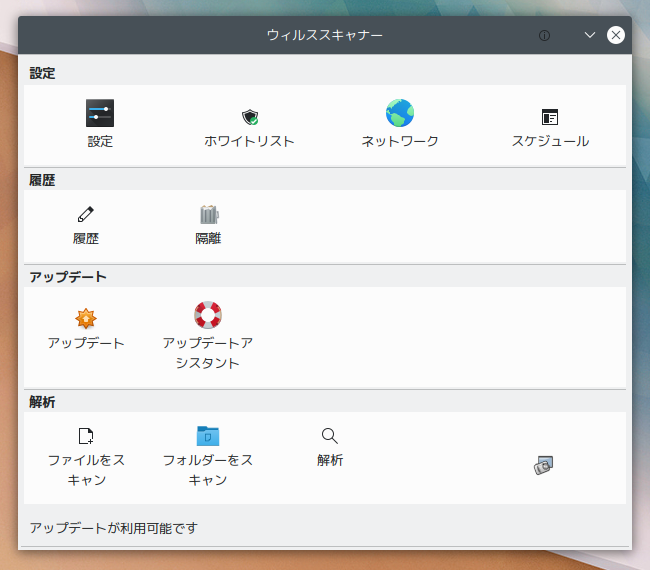Click the アップデート section header text

click(68, 277)
